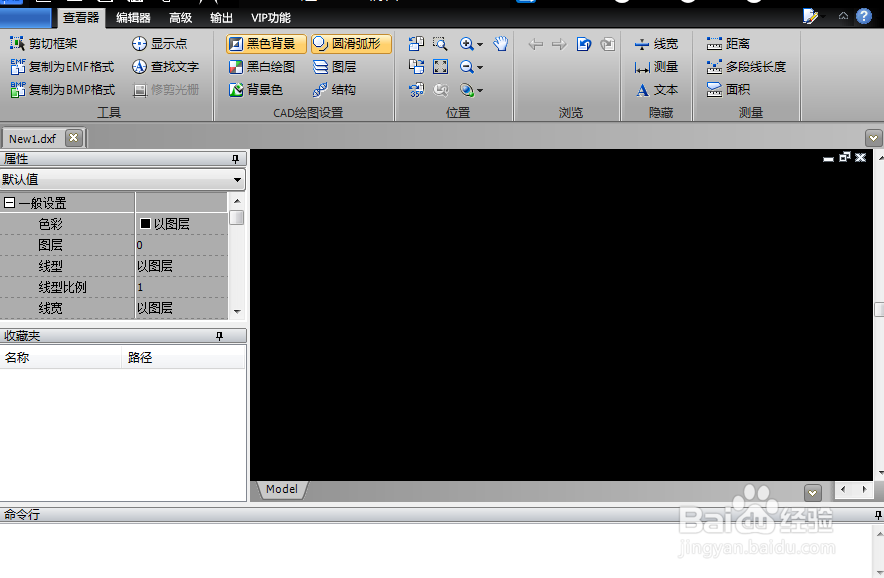
Task: Fit the drawing to window
Action: tap(440, 67)
